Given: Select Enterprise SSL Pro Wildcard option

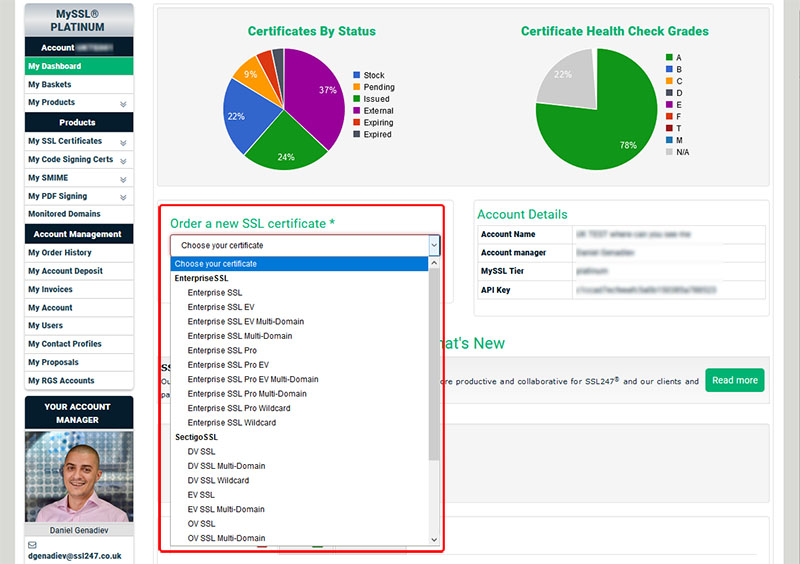Looking at the screenshot, I should 238,408.
